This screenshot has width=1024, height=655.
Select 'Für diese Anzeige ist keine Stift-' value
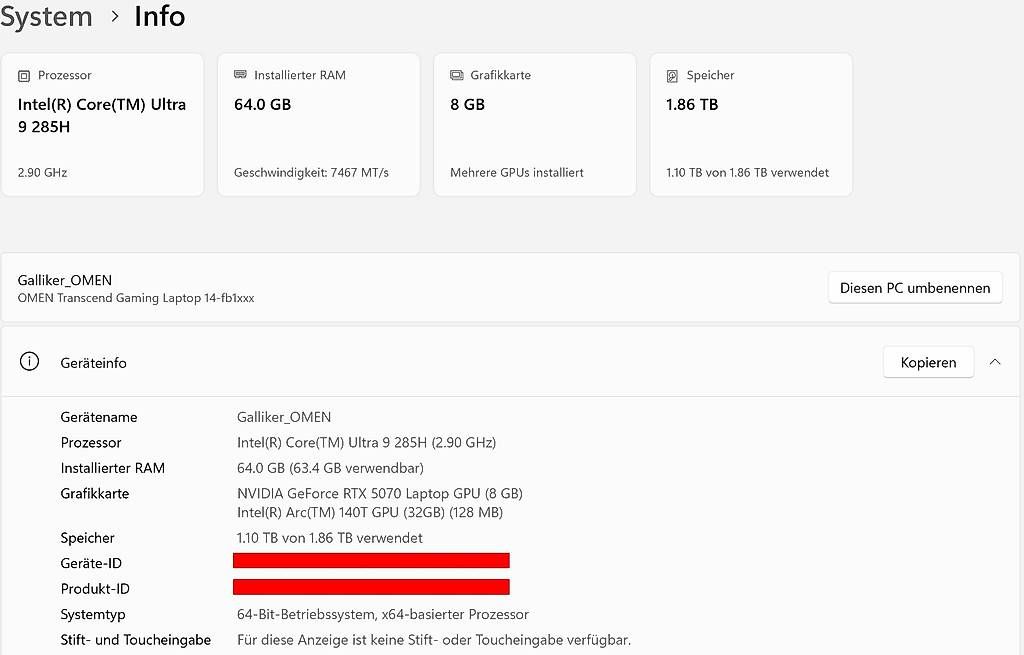434,639
